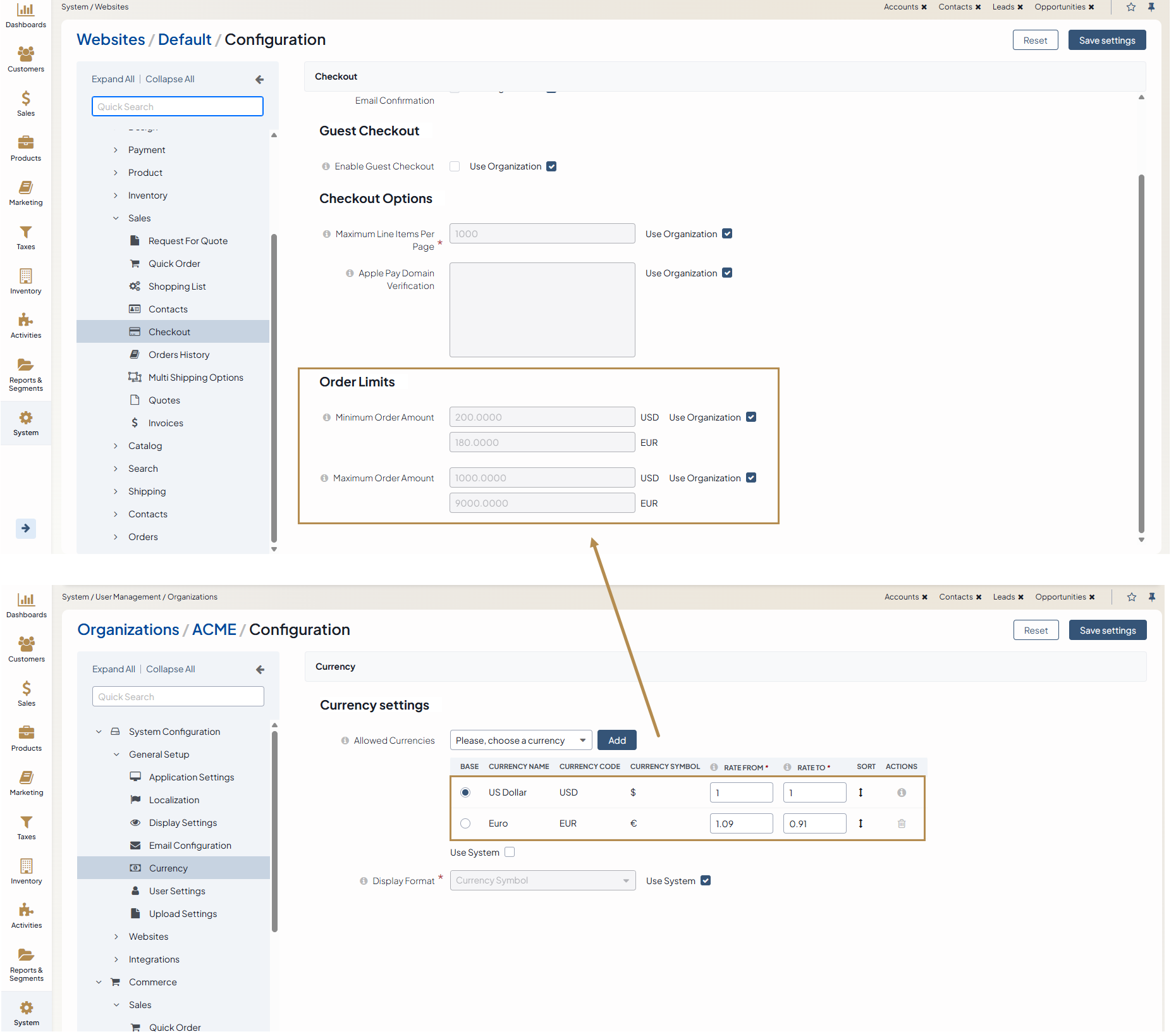Click the pin icon on the Organizations page
The width and height of the screenshot is (1176, 1034).
(x=1152, y=597)
